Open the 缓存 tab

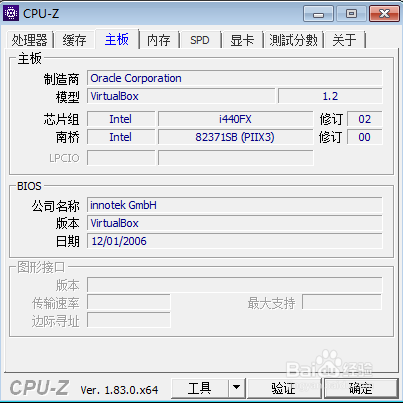74,40
